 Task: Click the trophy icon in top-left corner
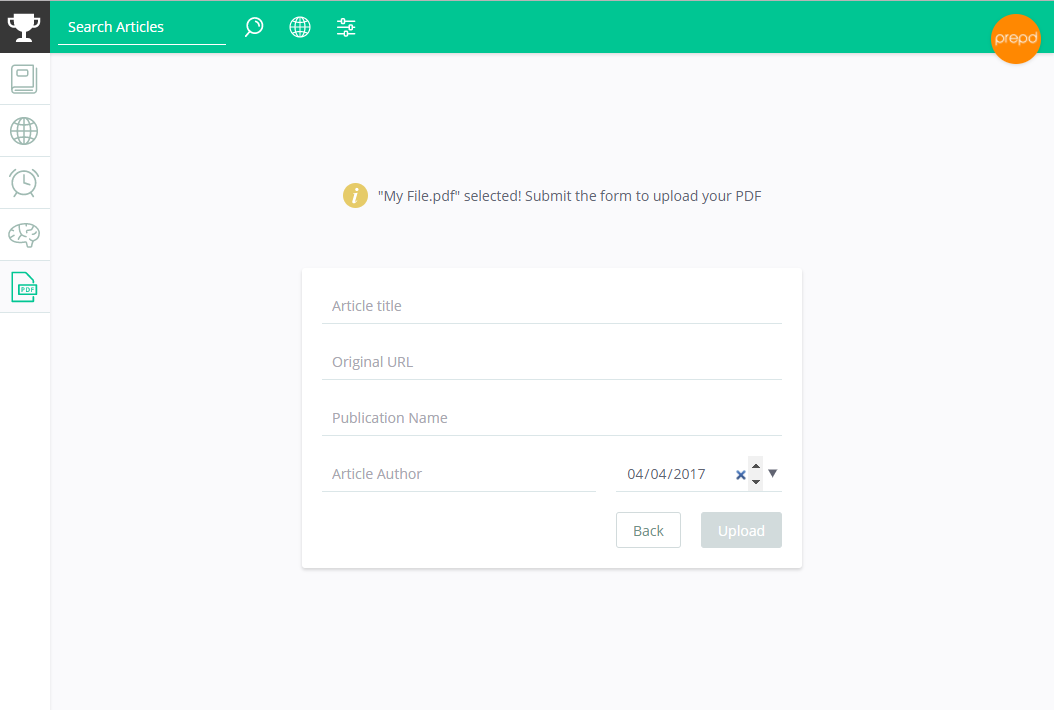click(x=24, y=27)
